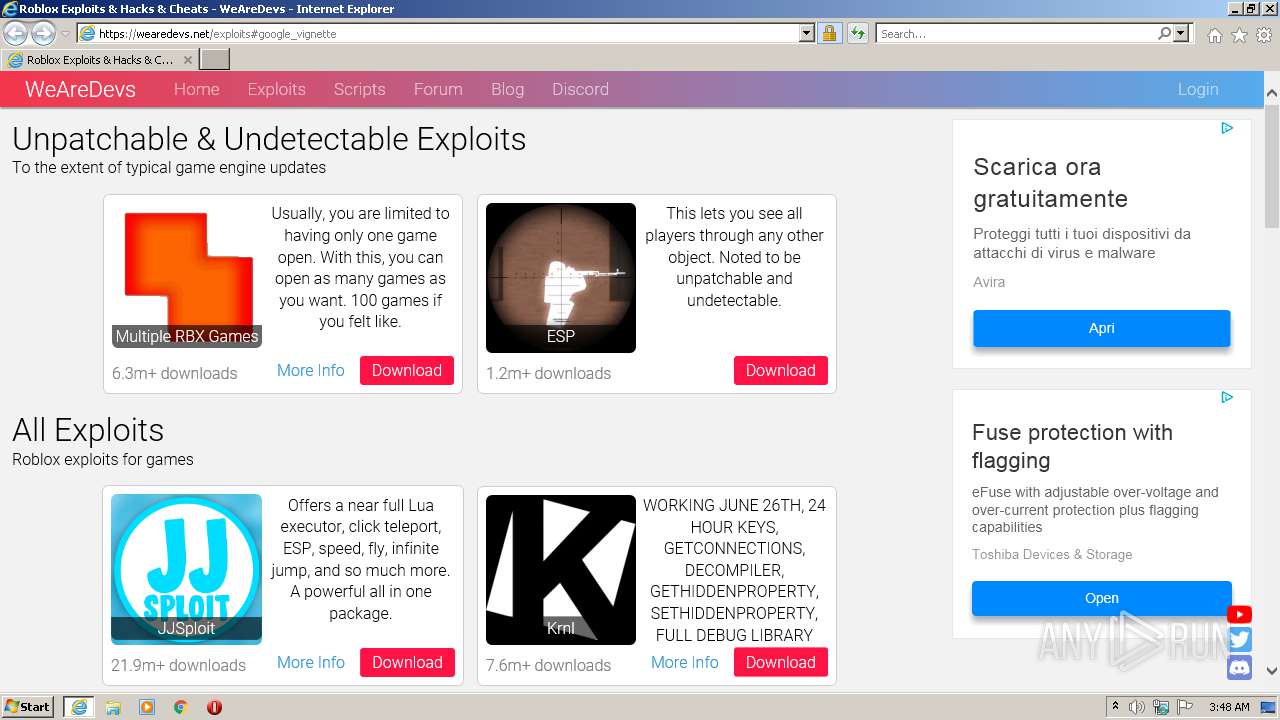Image resolution: width=1280 pixels, height=720 pixels.
Task: Download Krnl
Action: 781,662
